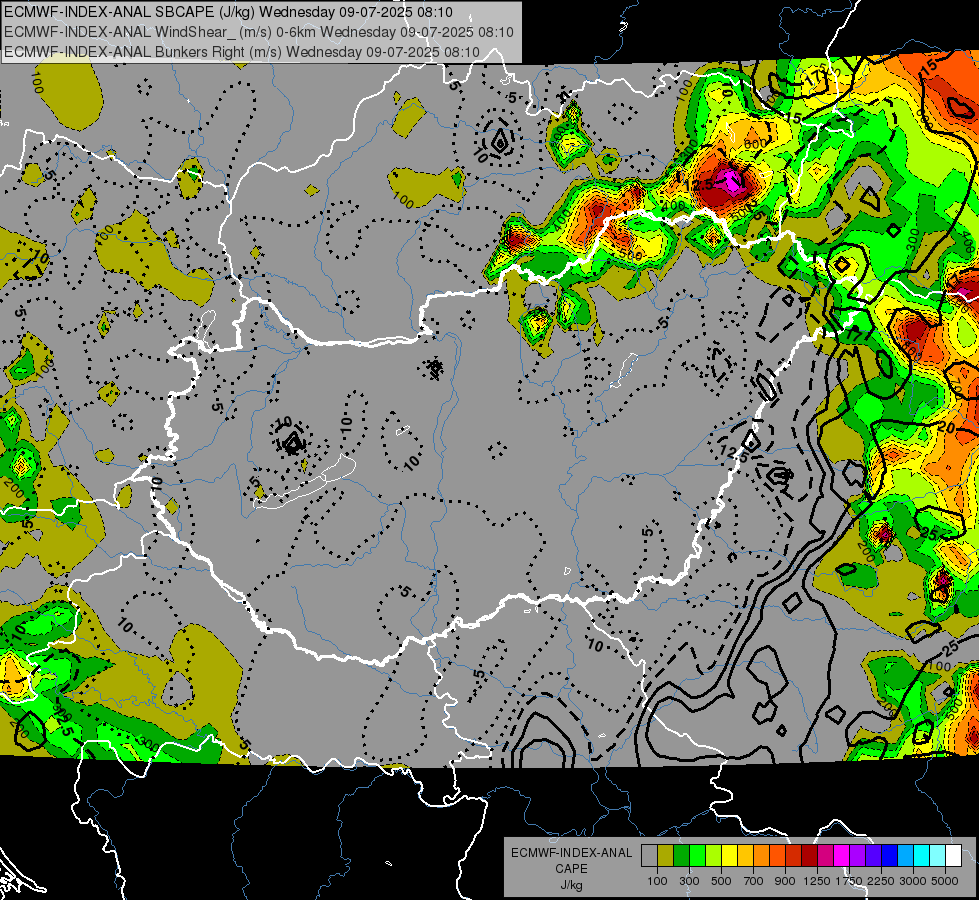The width and height of the screenshot is (979, 900).
Task: Click the dark green legend swatch
Action: point(681,856)
